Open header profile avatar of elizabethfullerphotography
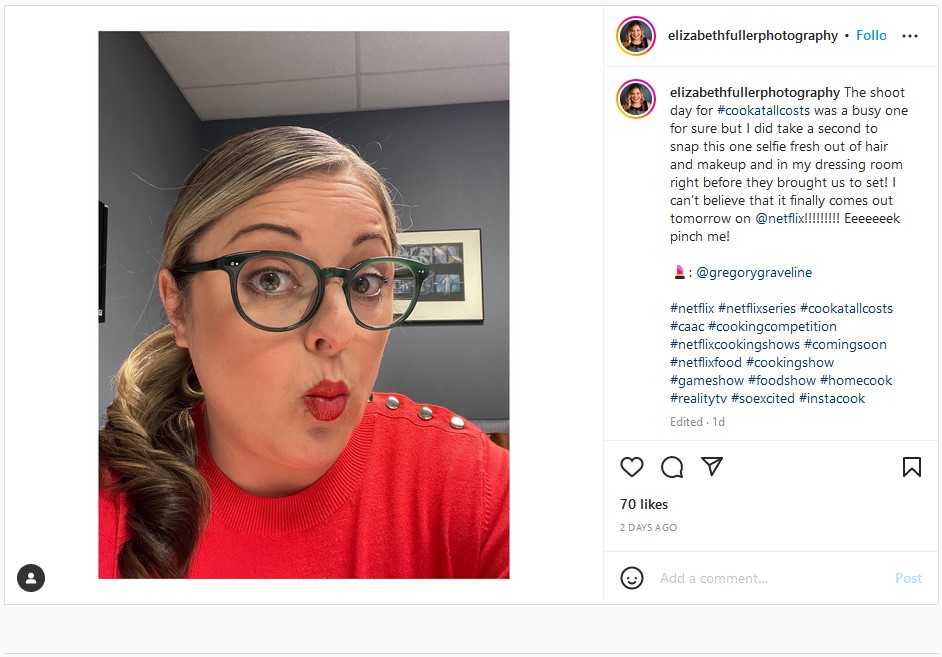The height and width of the screenshot is (657, 942). (636, 36)
